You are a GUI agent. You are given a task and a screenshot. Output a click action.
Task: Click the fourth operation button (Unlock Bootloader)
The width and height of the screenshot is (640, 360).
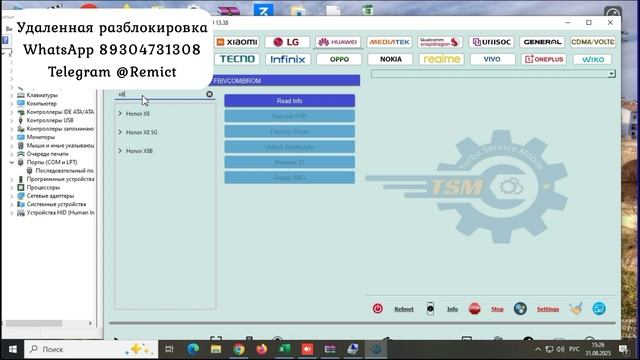pos(289,147)
